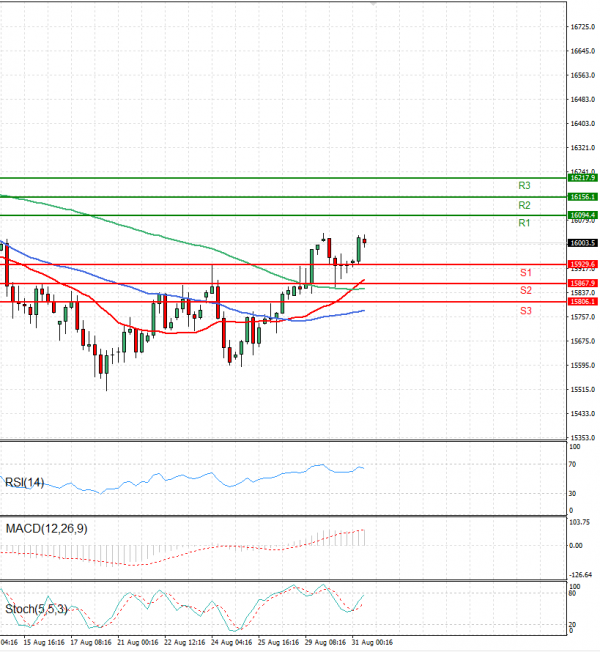The image size is (600, 652).
Task: Click the 16321.0 price axis value
Action: [583, 148]
